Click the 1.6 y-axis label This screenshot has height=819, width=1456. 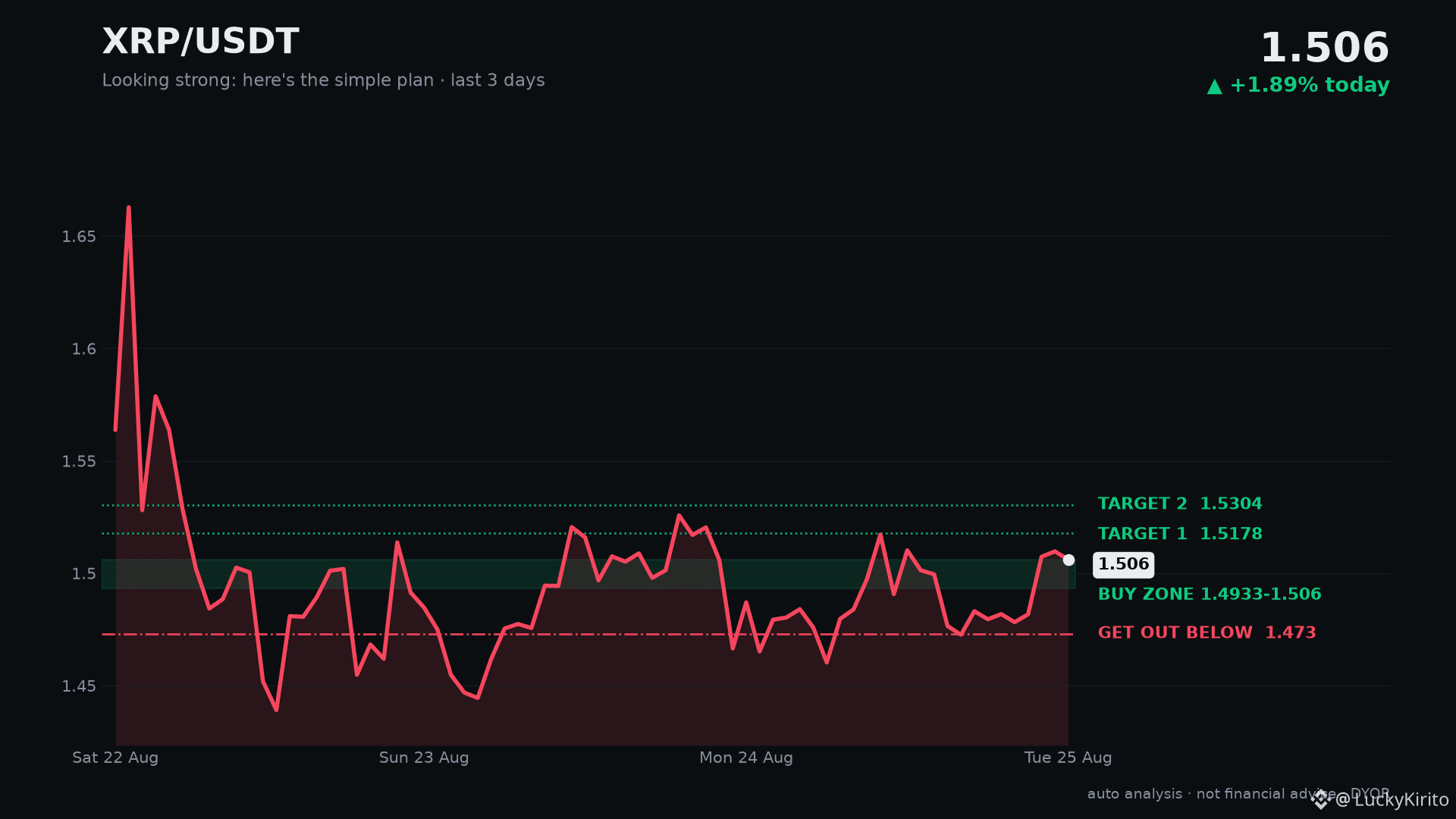point(84,349)
